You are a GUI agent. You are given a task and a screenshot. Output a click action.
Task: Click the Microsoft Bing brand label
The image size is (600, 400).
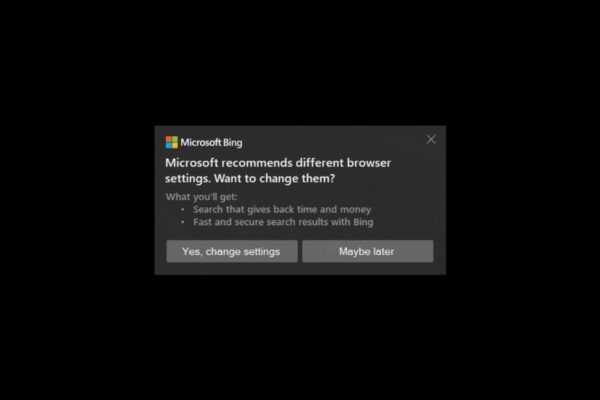point(211,143)
